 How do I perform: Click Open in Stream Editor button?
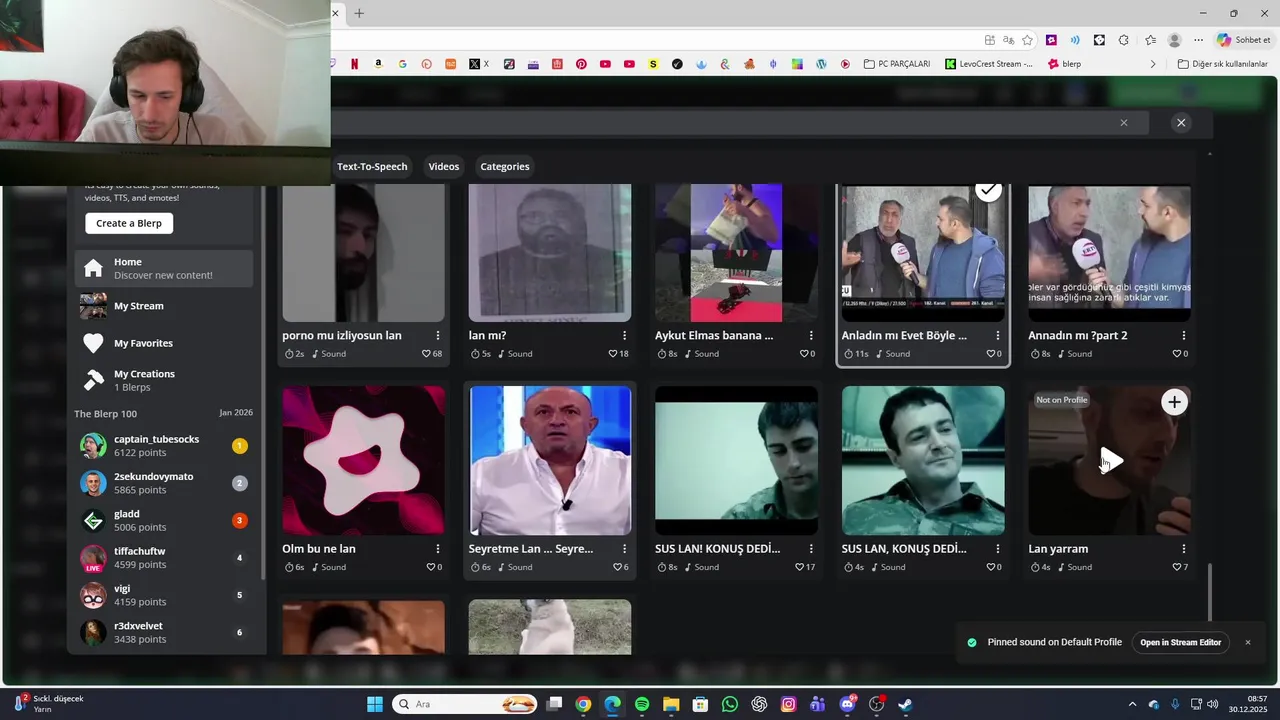(x=1181, y=642)
